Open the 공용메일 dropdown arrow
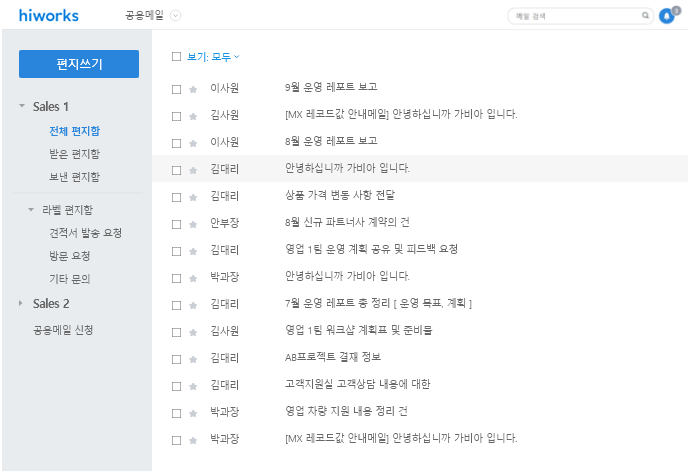This screenshot has width=688, height=472. coord(176,15)
